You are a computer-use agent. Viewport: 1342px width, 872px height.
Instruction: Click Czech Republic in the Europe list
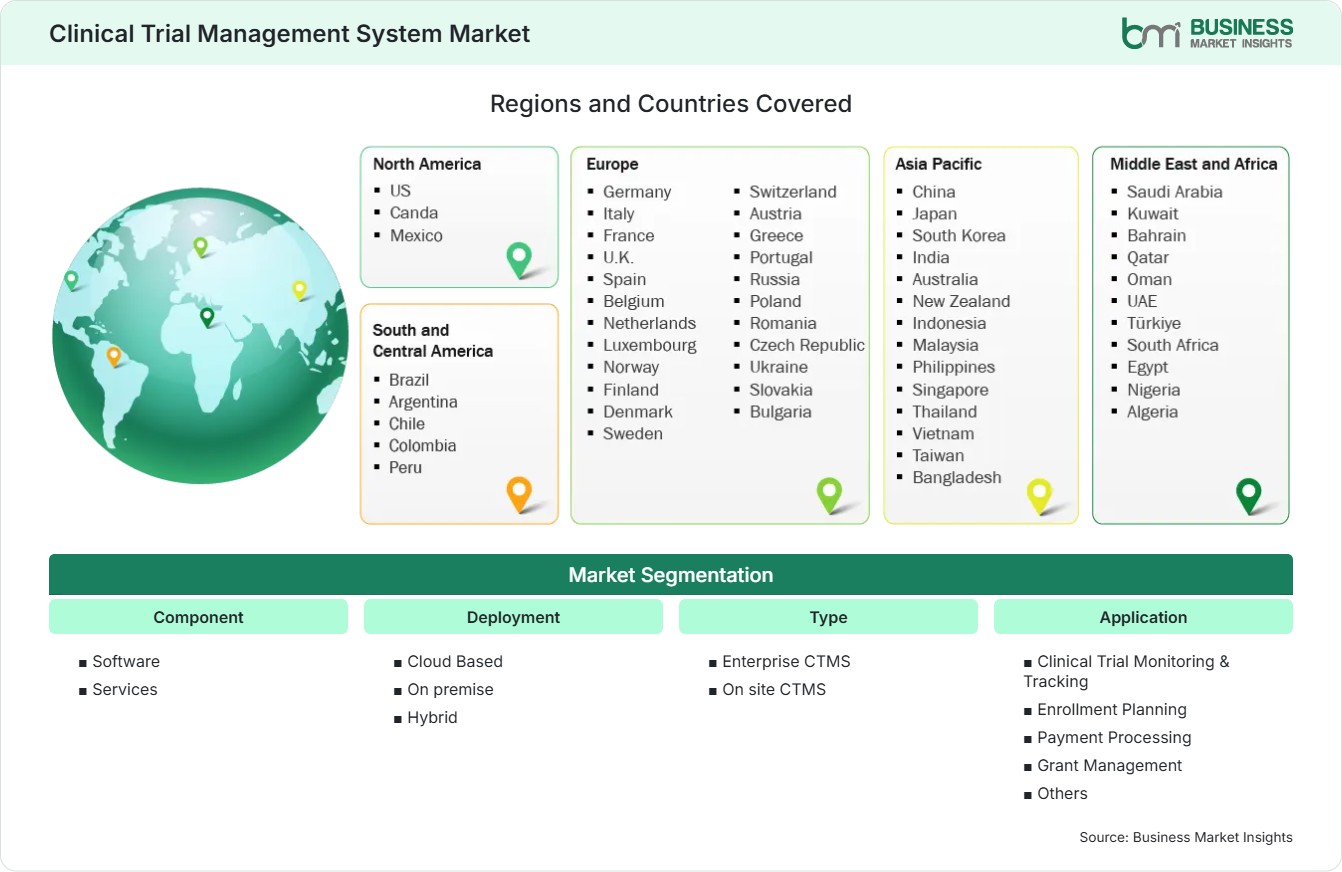(x=807, y=345)
